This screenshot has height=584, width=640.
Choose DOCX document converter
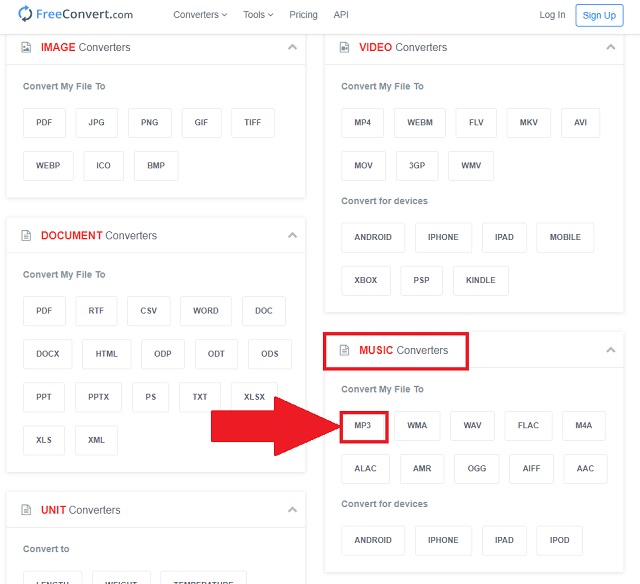tap(47, 354)
